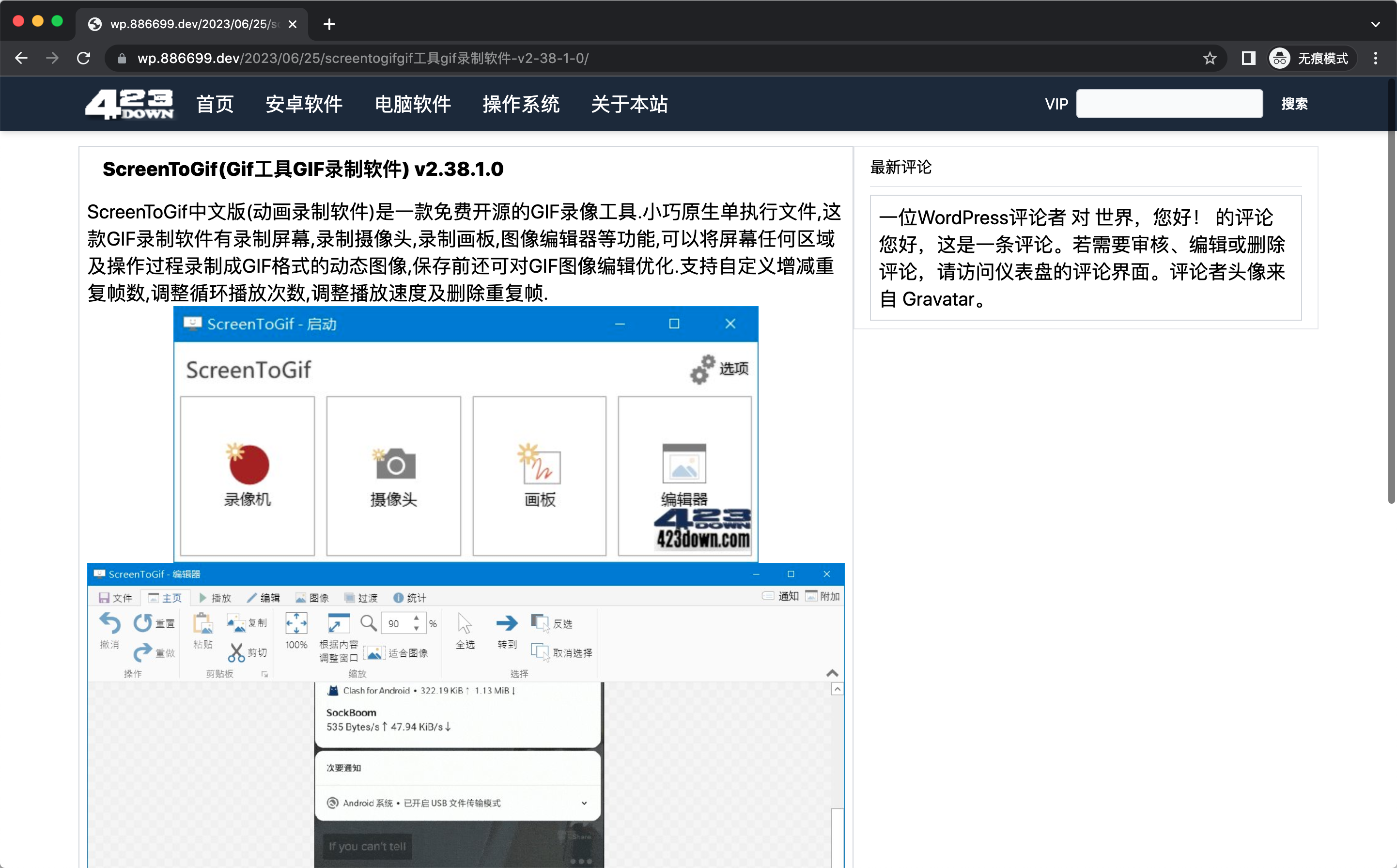Screen dimensions: 1397x868
Task: Focus the site search input field
Action: point(1168,104)
